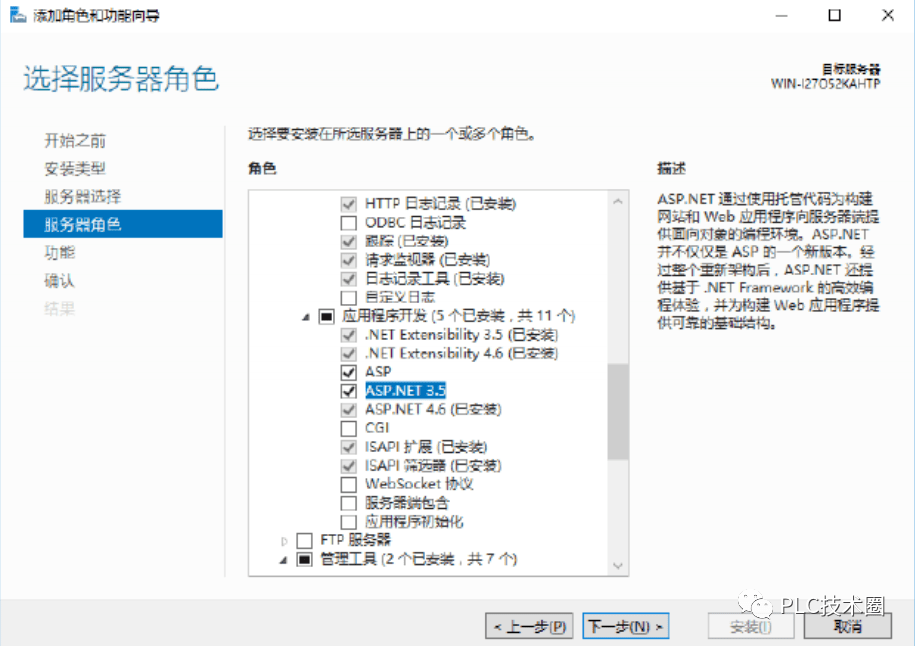The height and width of the screenshot is (646, 915).
Task: Click the 下一步(N) button
Action: click(626, 627)
